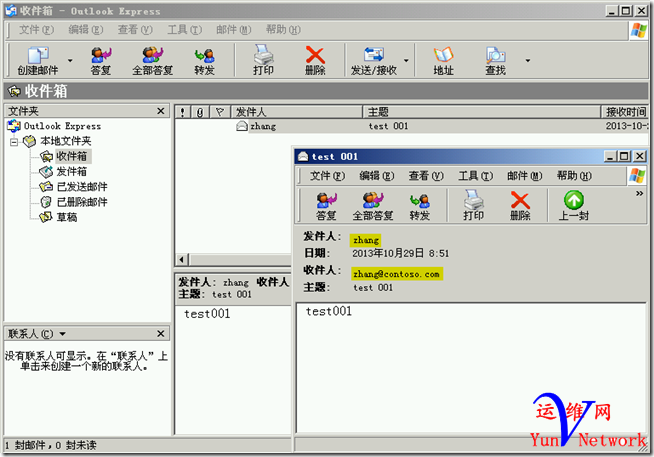Click 打印 (Print) in main window toolbar
This screenshot has width=654, height=457.
click(x=263, y=60)
